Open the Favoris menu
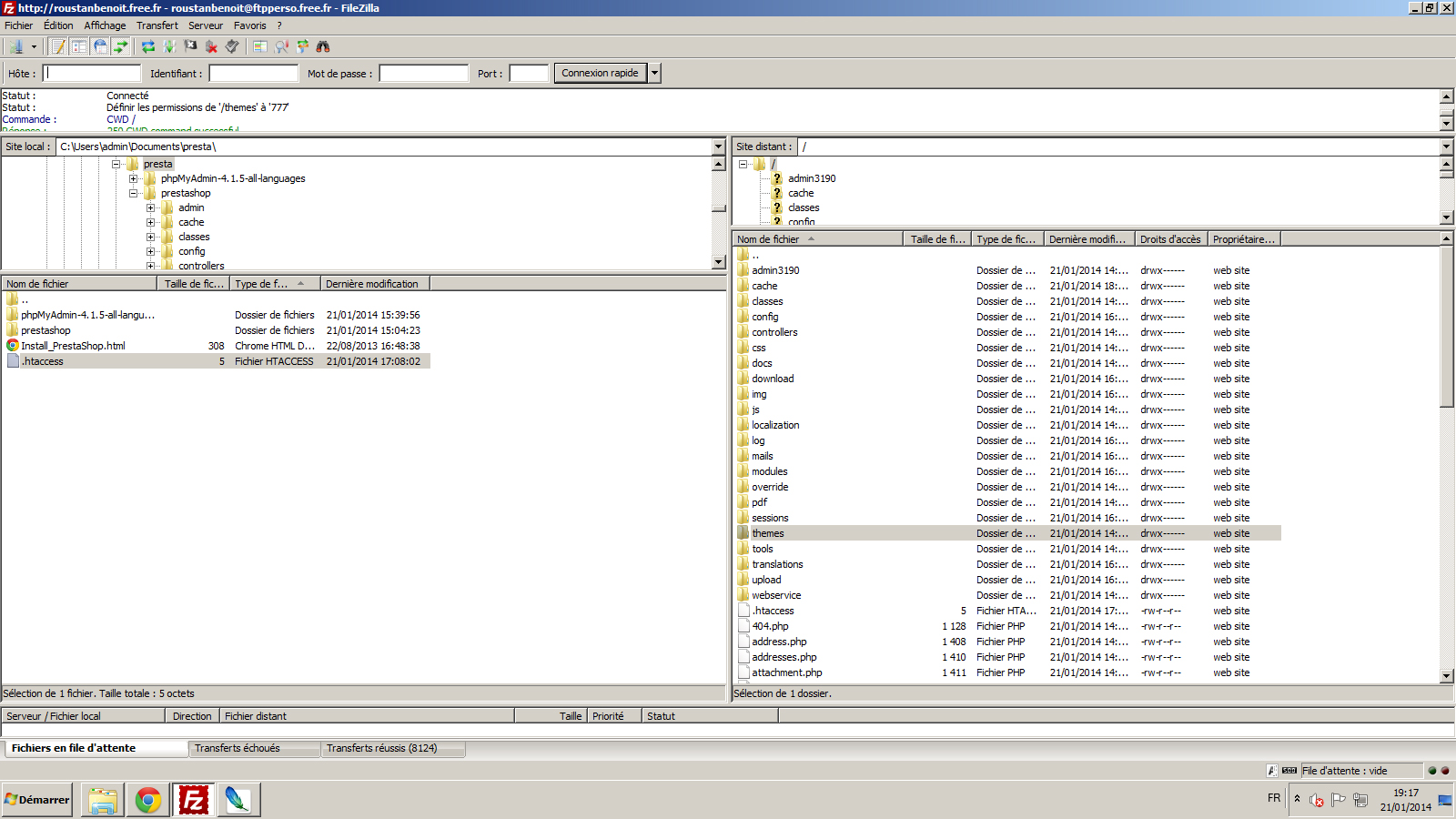The width and height of the screenshot is (1456, 819). pos(249,25)
